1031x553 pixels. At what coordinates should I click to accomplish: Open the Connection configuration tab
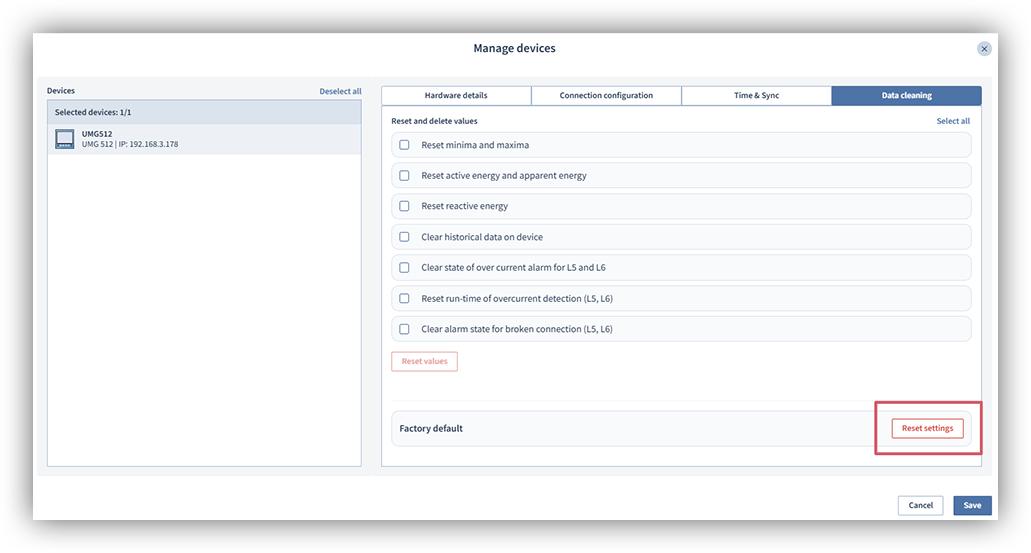(x=606, y=96)
